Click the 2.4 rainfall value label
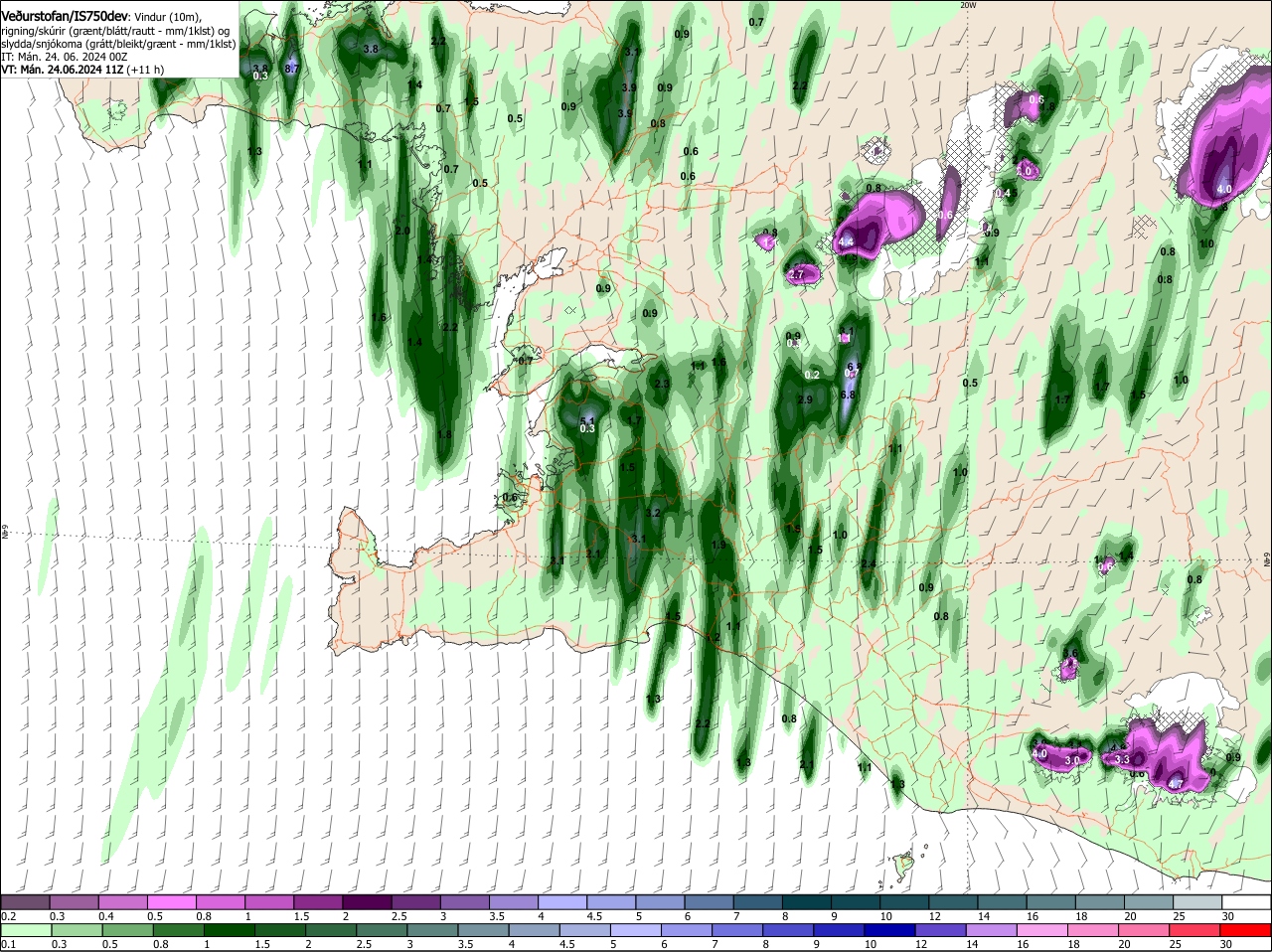This screenshot has height=952, width=1272. point(869,564)
